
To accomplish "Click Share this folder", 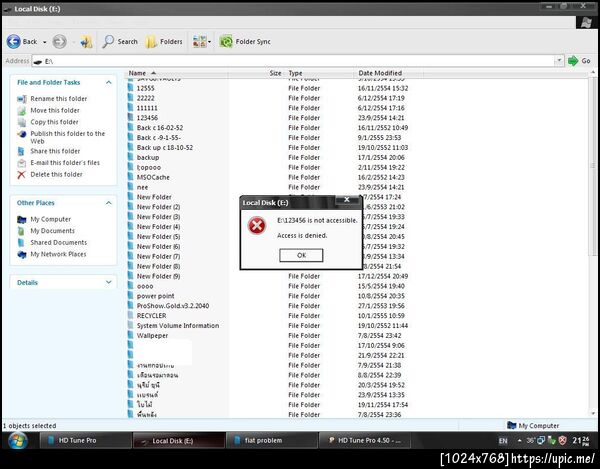I will (x=55, y=151).
